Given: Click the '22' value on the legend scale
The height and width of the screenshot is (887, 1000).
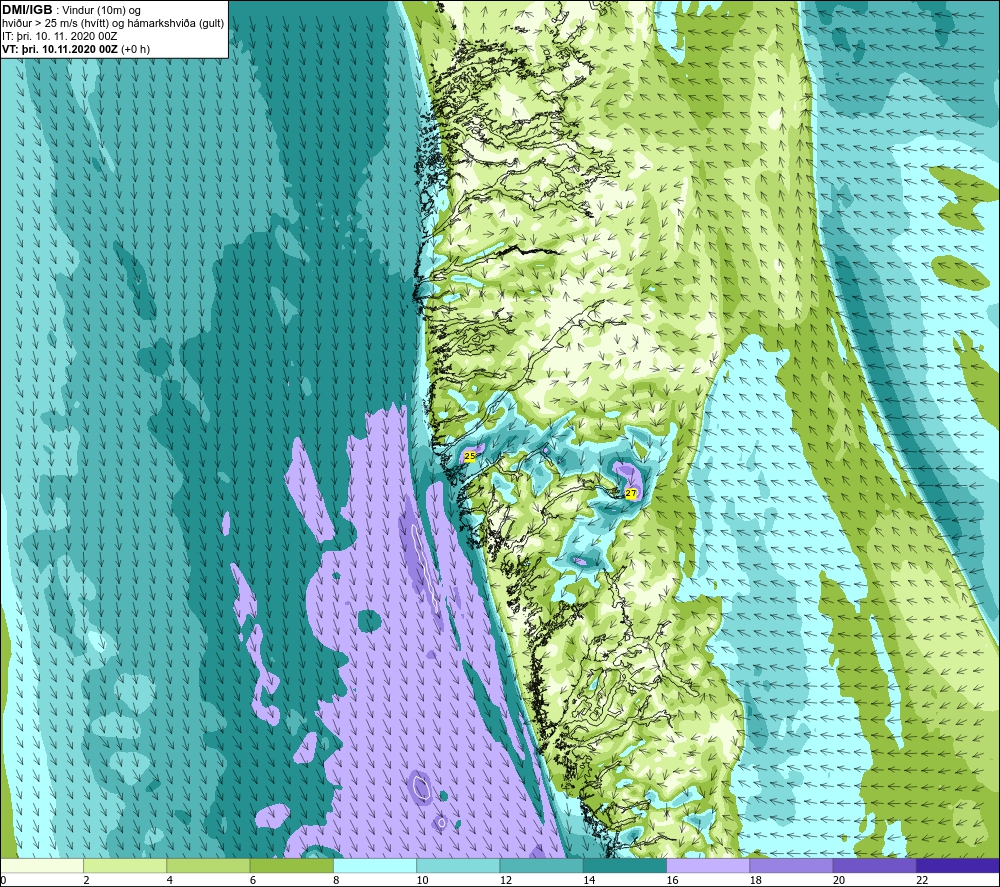Looking at the screenshot, I should tap(922, 880).
